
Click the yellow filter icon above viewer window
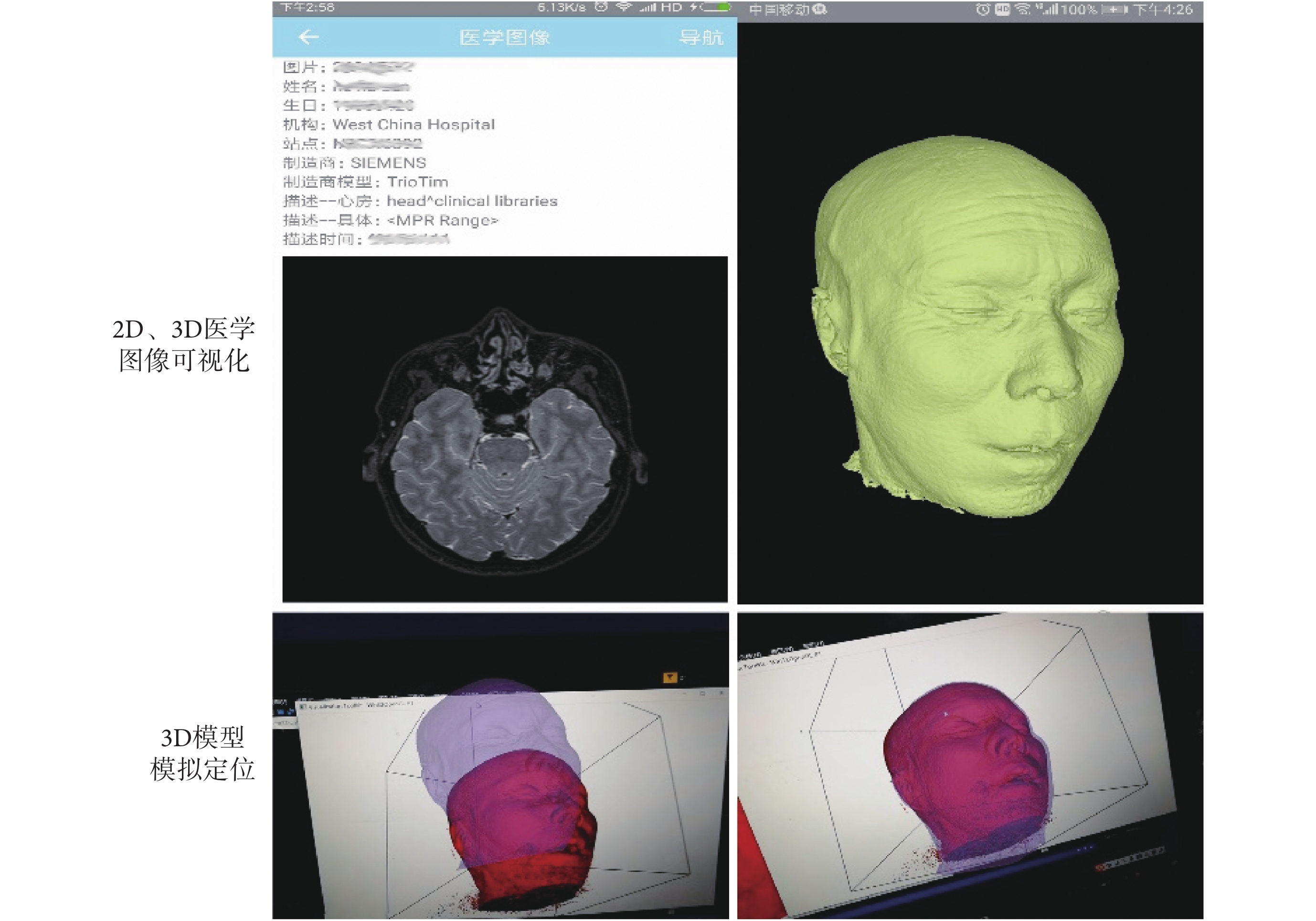669,678
